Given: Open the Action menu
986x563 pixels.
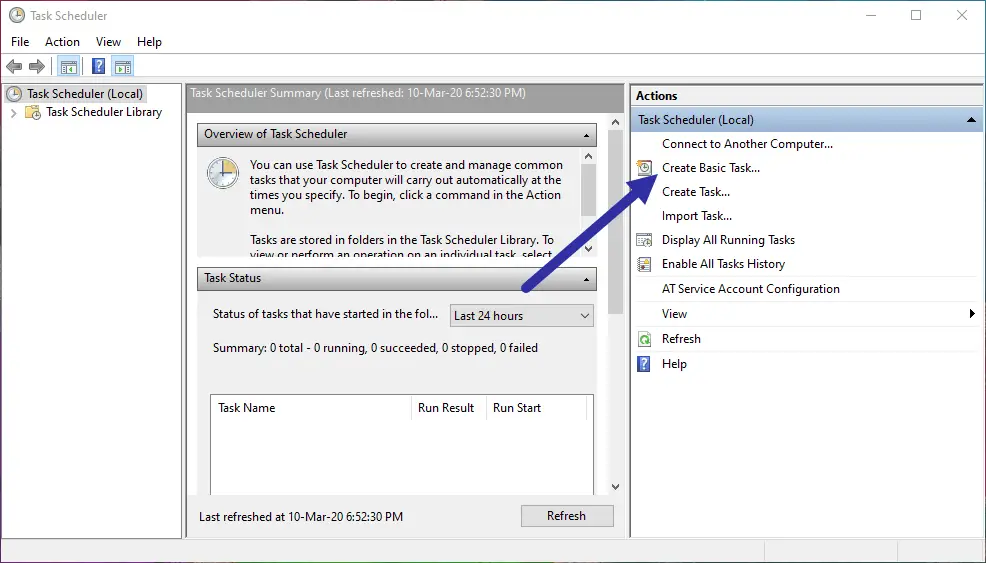Looking at the screenshot, I should (x=62, y=42).
